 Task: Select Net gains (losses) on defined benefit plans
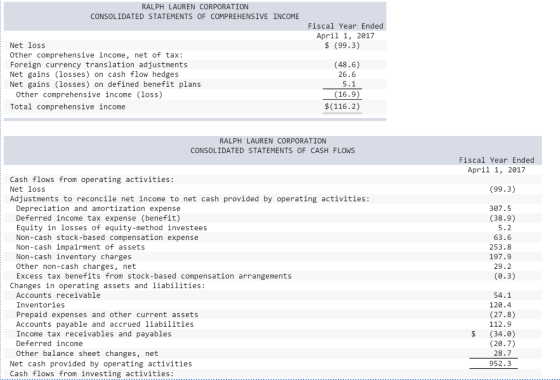pos(105,84)
